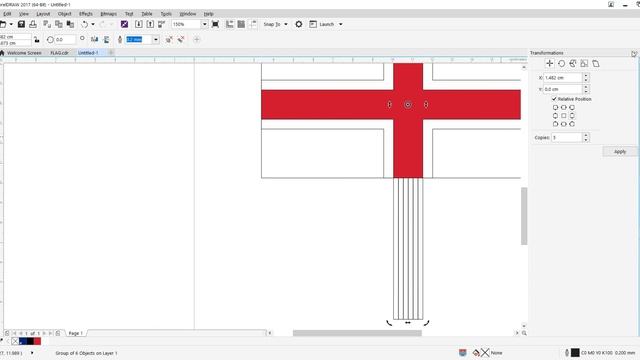Open the Layout menu

pos(43,14)
